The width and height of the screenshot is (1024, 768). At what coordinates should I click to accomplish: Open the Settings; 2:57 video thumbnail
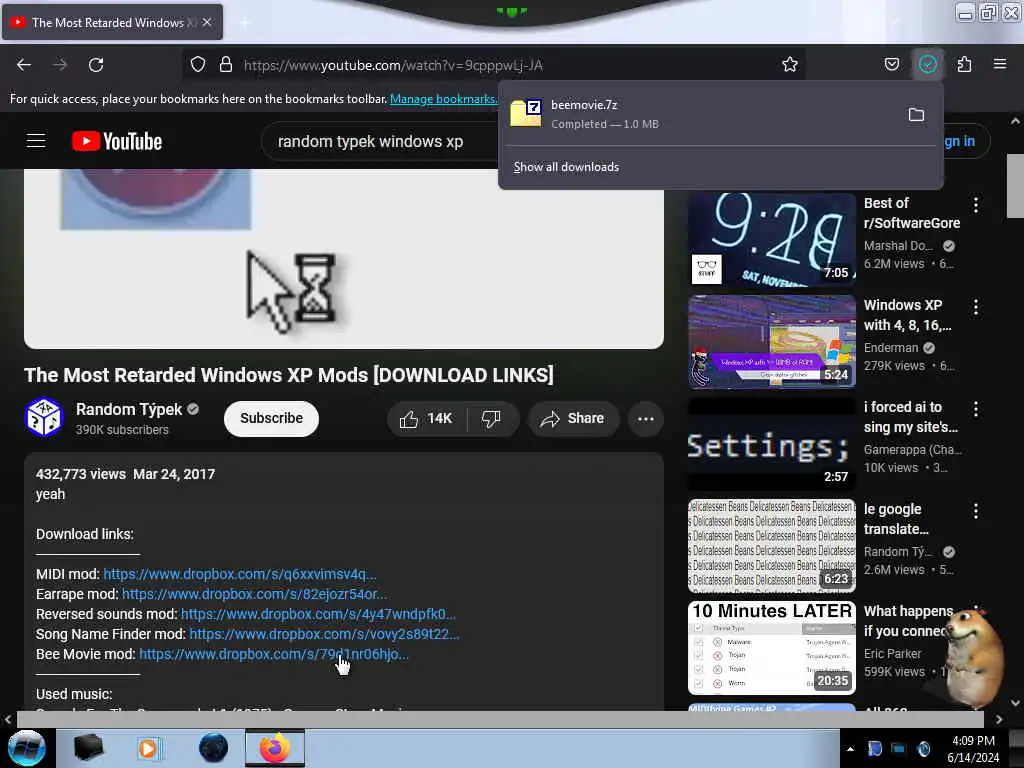point(771,443)
